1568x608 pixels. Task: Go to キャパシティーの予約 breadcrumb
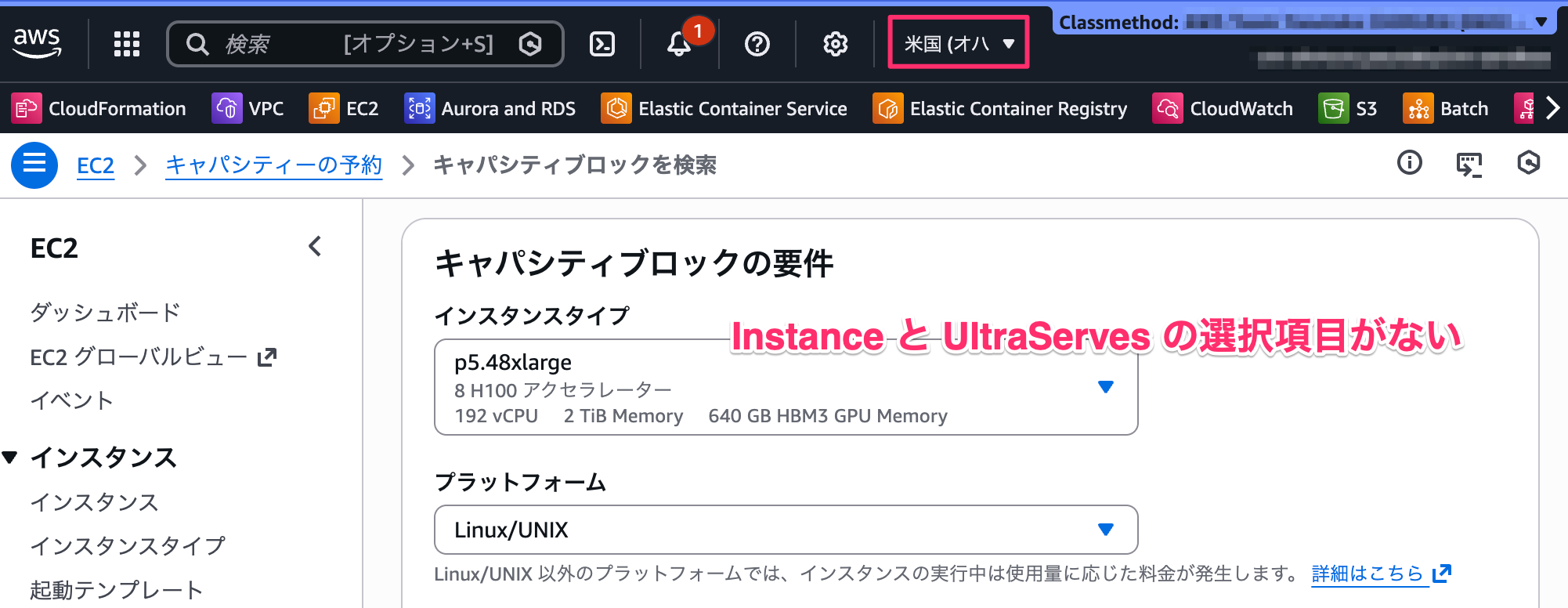[x=273, y=165]
